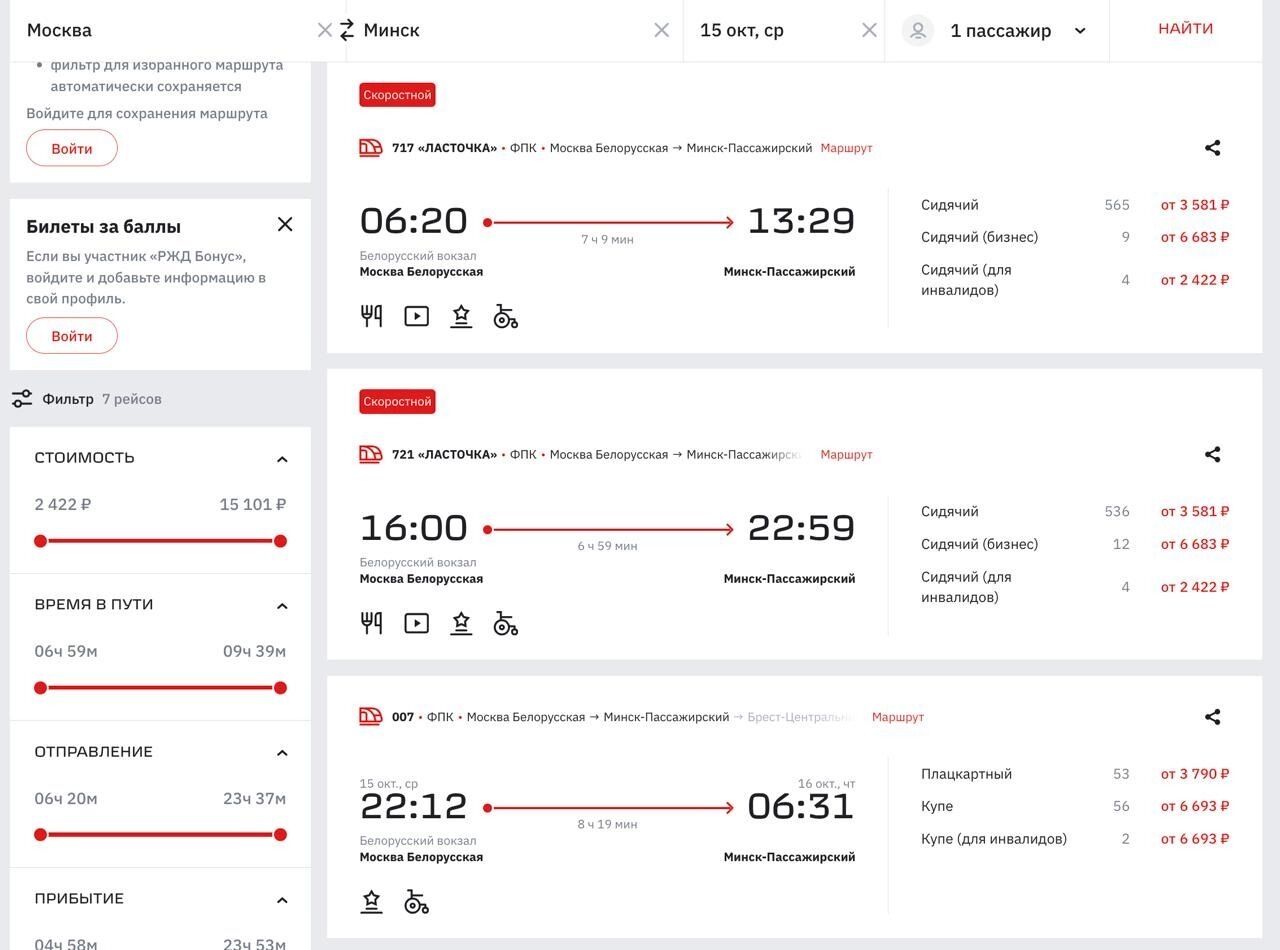Click the restaurant icon on train 721

tap(371, 624)
